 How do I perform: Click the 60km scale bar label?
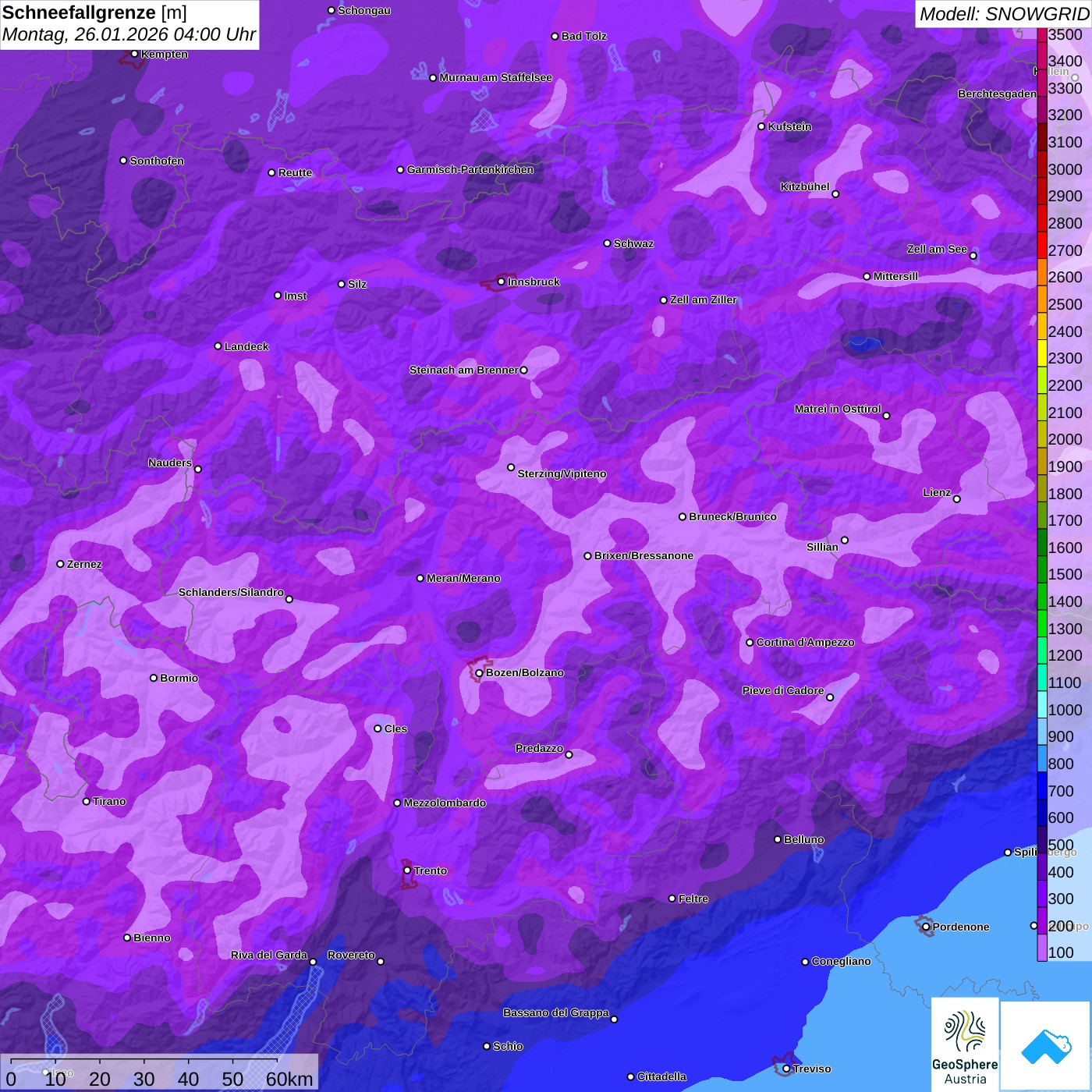289,1079
